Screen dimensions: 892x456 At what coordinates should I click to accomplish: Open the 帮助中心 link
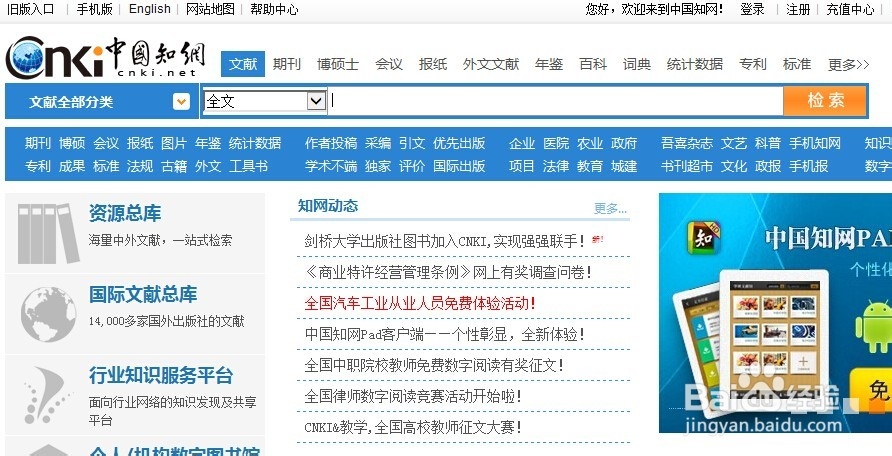click(274, 9)
